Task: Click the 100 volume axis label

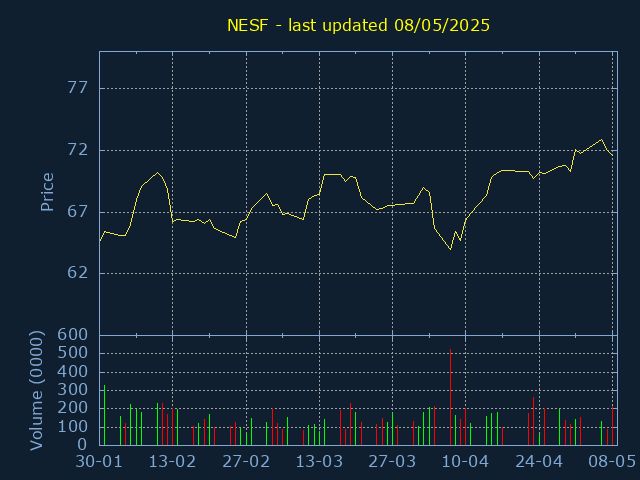Action: [x=73, y=427]
